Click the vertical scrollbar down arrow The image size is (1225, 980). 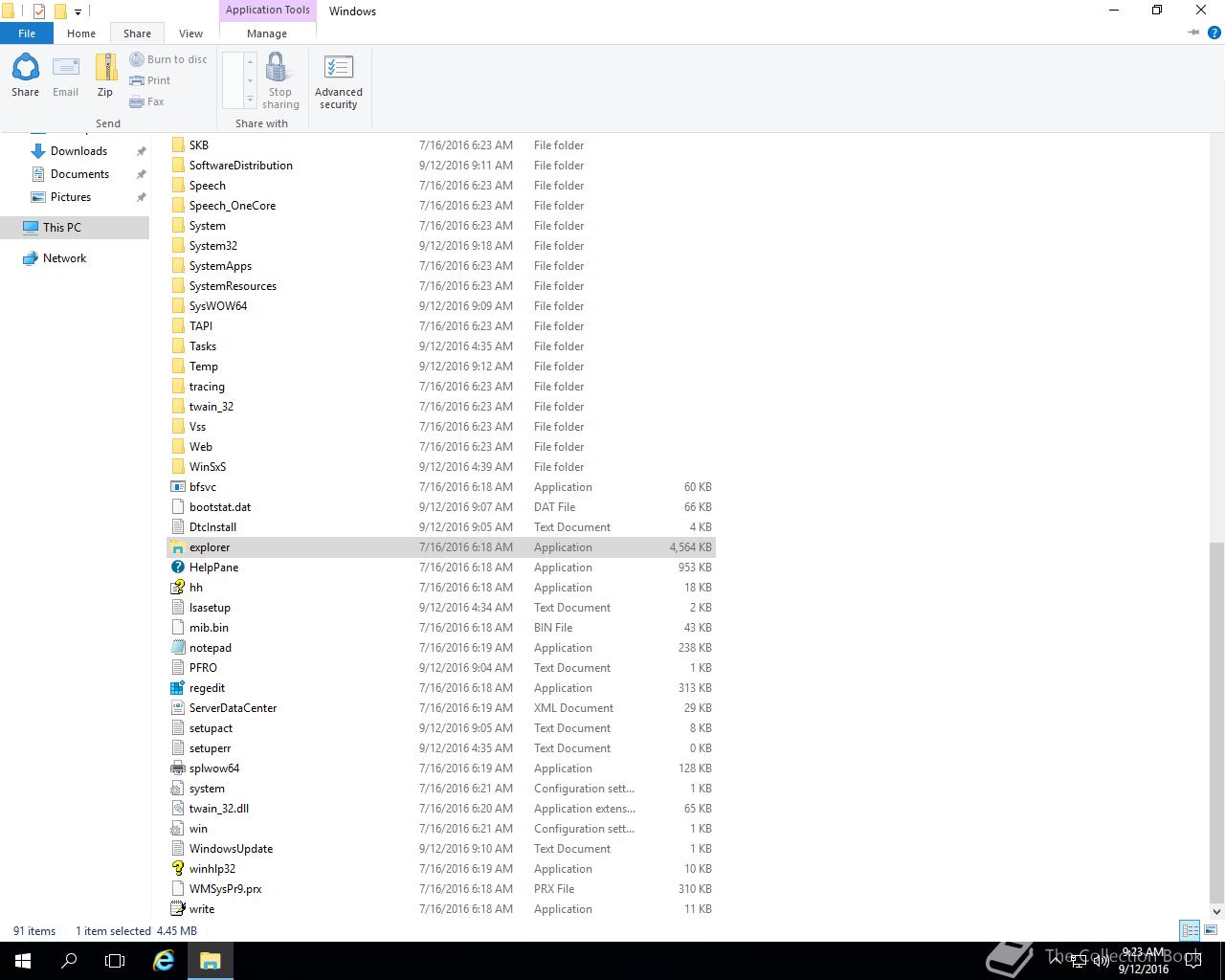[1216, 912]
